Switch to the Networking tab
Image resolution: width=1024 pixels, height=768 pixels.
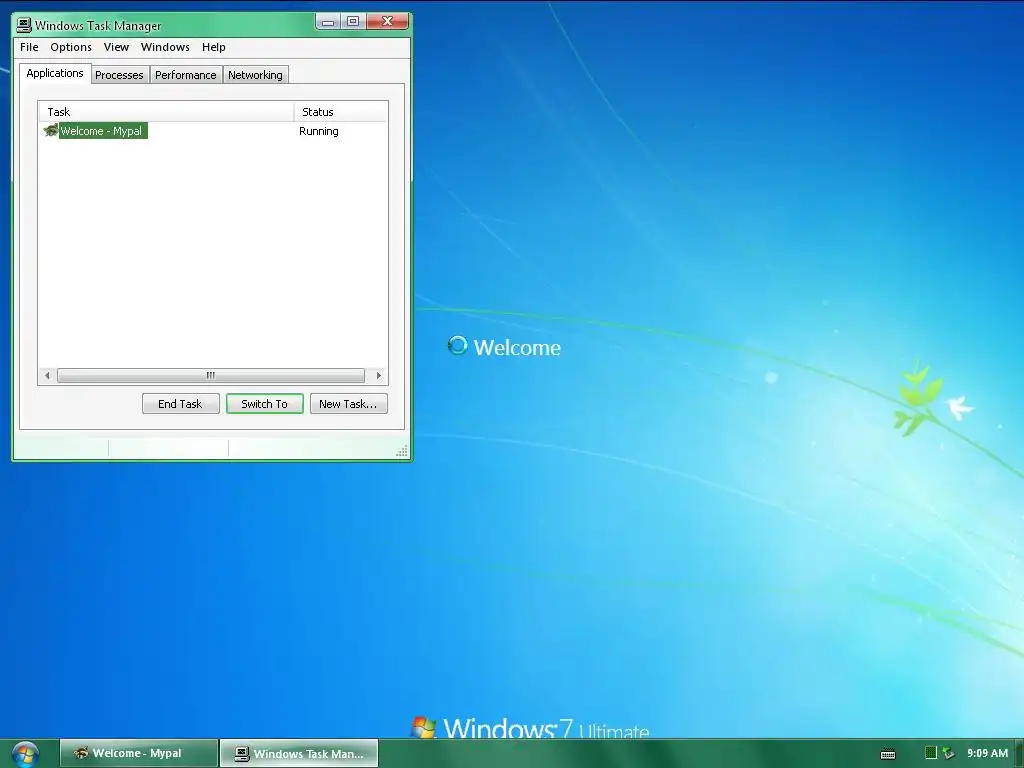point(255,75)
